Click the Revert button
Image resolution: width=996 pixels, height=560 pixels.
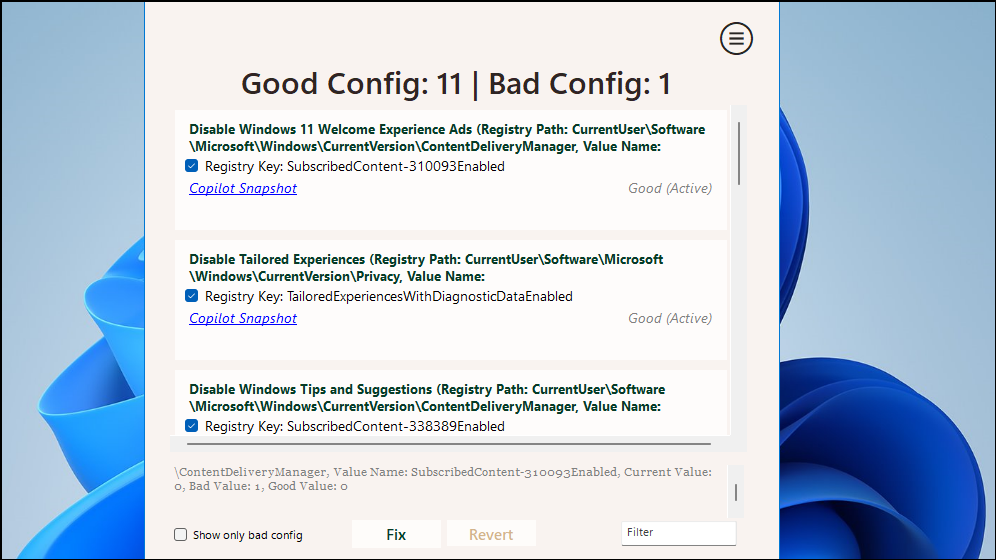point(491,534)
